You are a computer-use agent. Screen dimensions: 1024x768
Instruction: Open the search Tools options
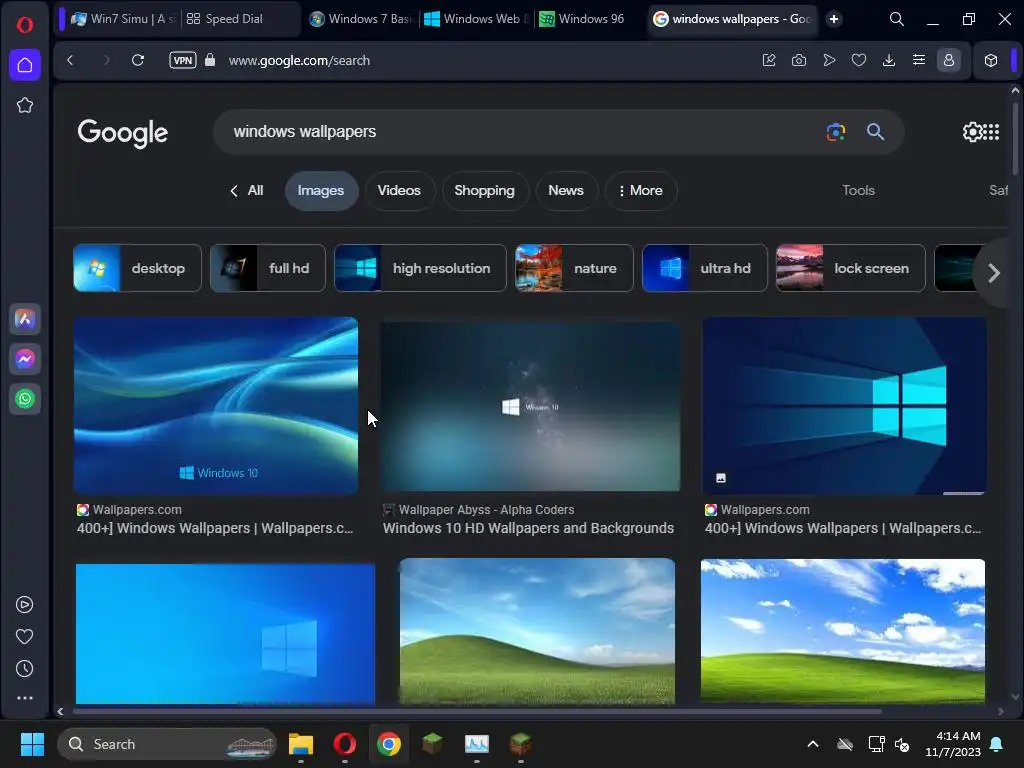coord(858,191)
